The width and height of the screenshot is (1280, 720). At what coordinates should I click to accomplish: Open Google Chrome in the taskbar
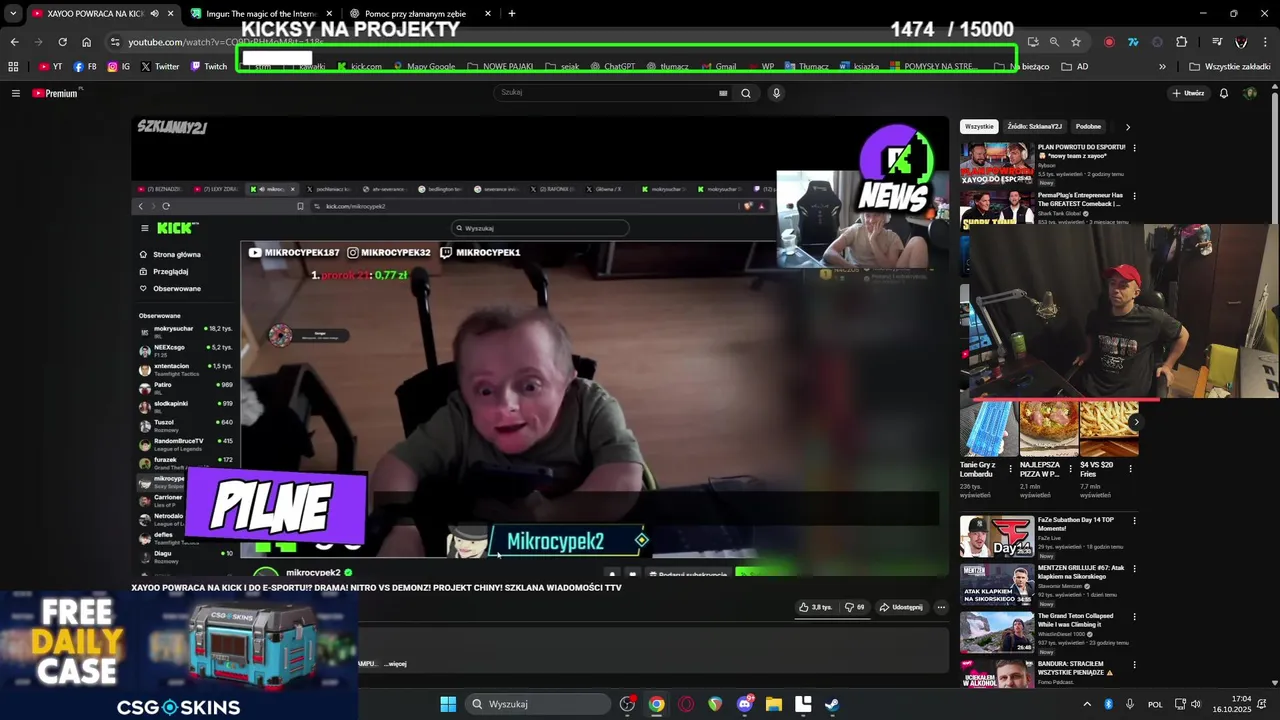tap(656, 704)
